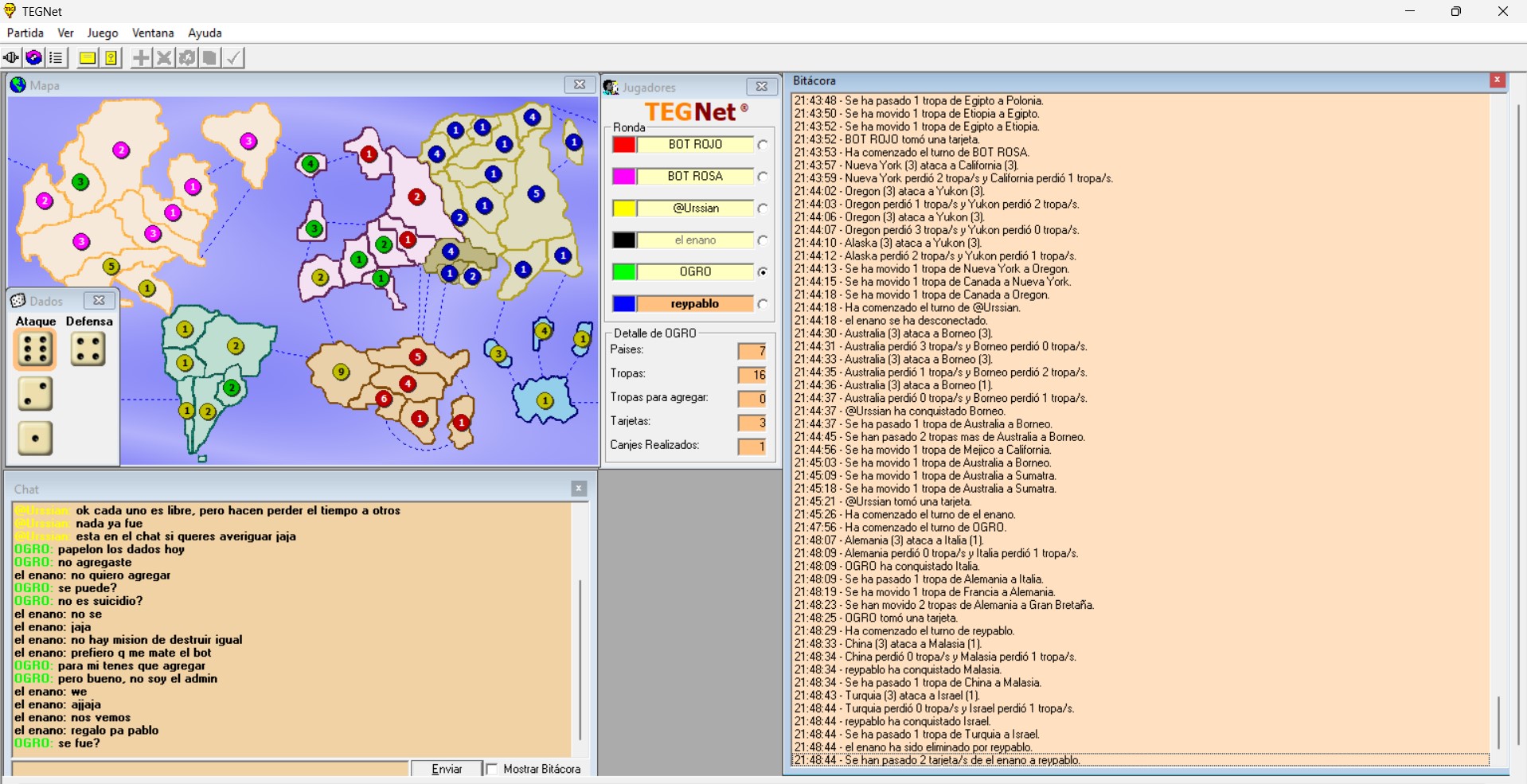Select the BOT ROSA radio button
Viewport: 1527px width, 784px height.
[x=763, y=177]
